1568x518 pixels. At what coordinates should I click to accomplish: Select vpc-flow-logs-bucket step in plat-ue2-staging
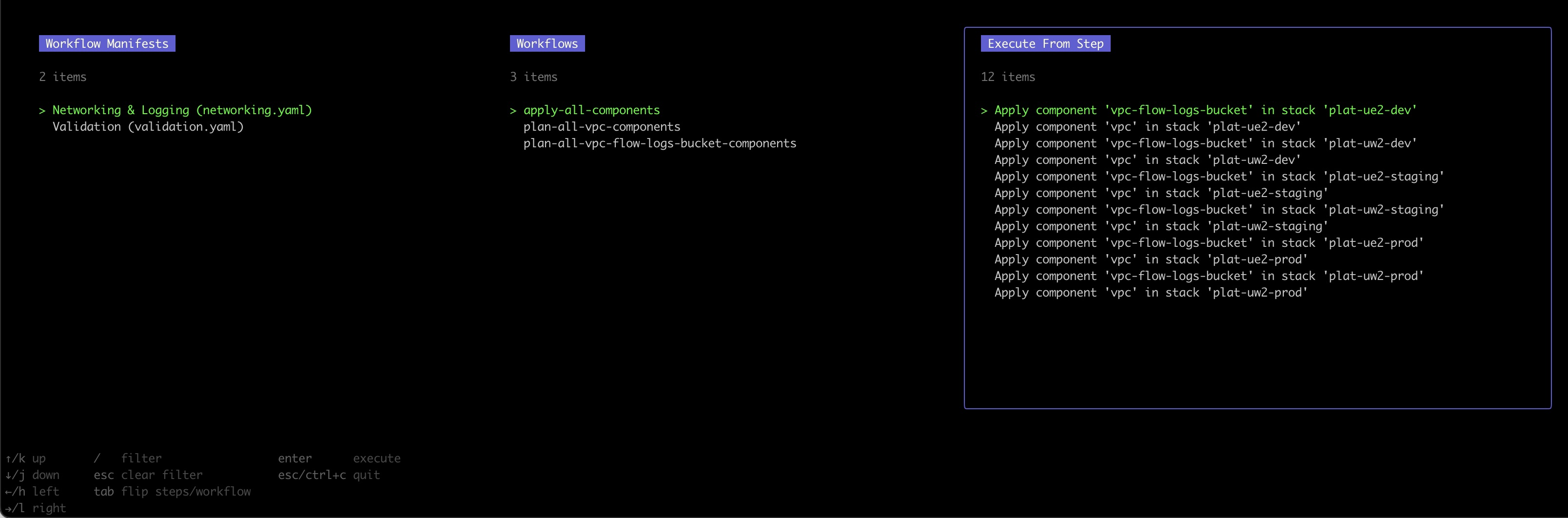pos(1218,177)
